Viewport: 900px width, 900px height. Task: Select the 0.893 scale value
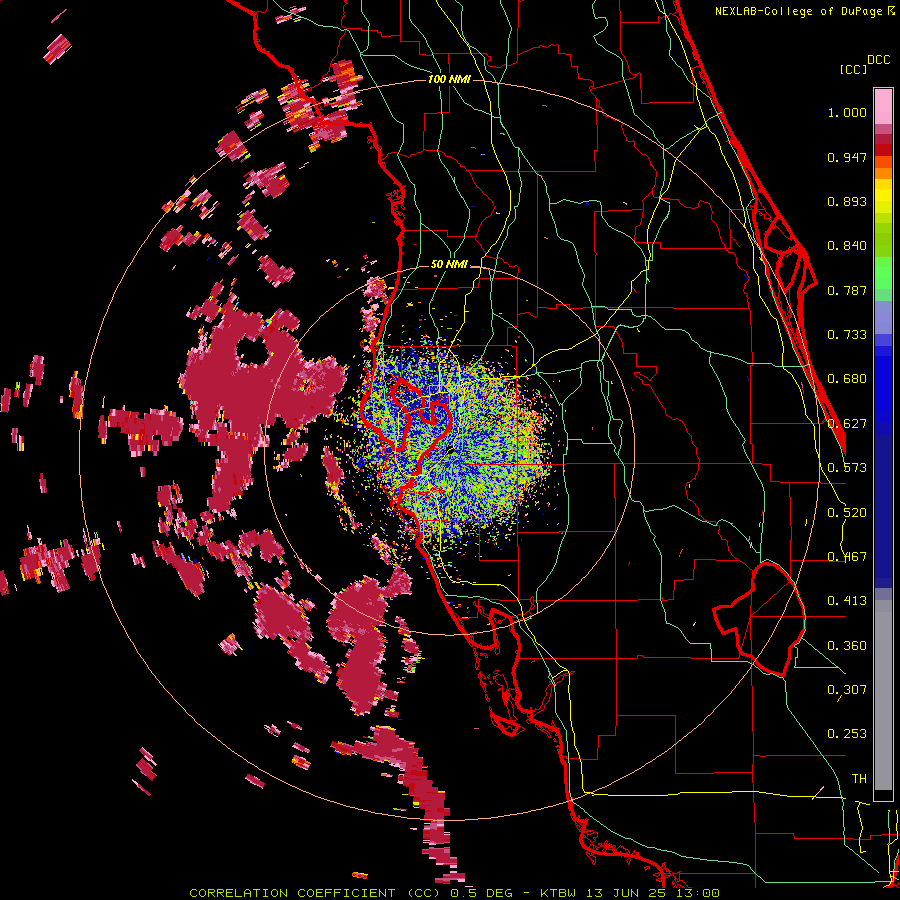pos(847,201)
